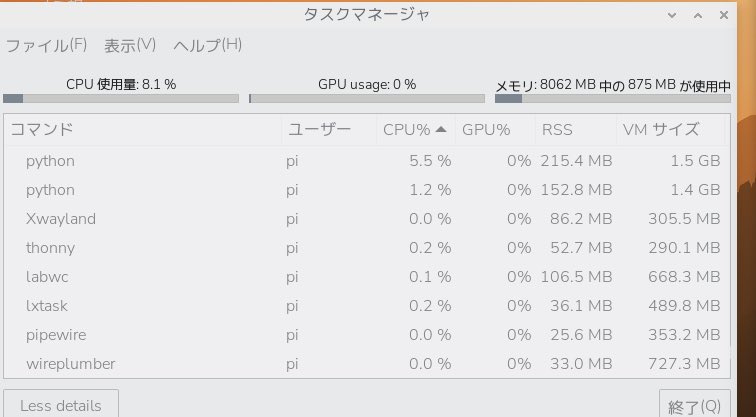Sort by the VM サイズ column header
Image resolution: width=756 pixels, height=417 pixels.
pyautogui.click(x=671, y=130)
